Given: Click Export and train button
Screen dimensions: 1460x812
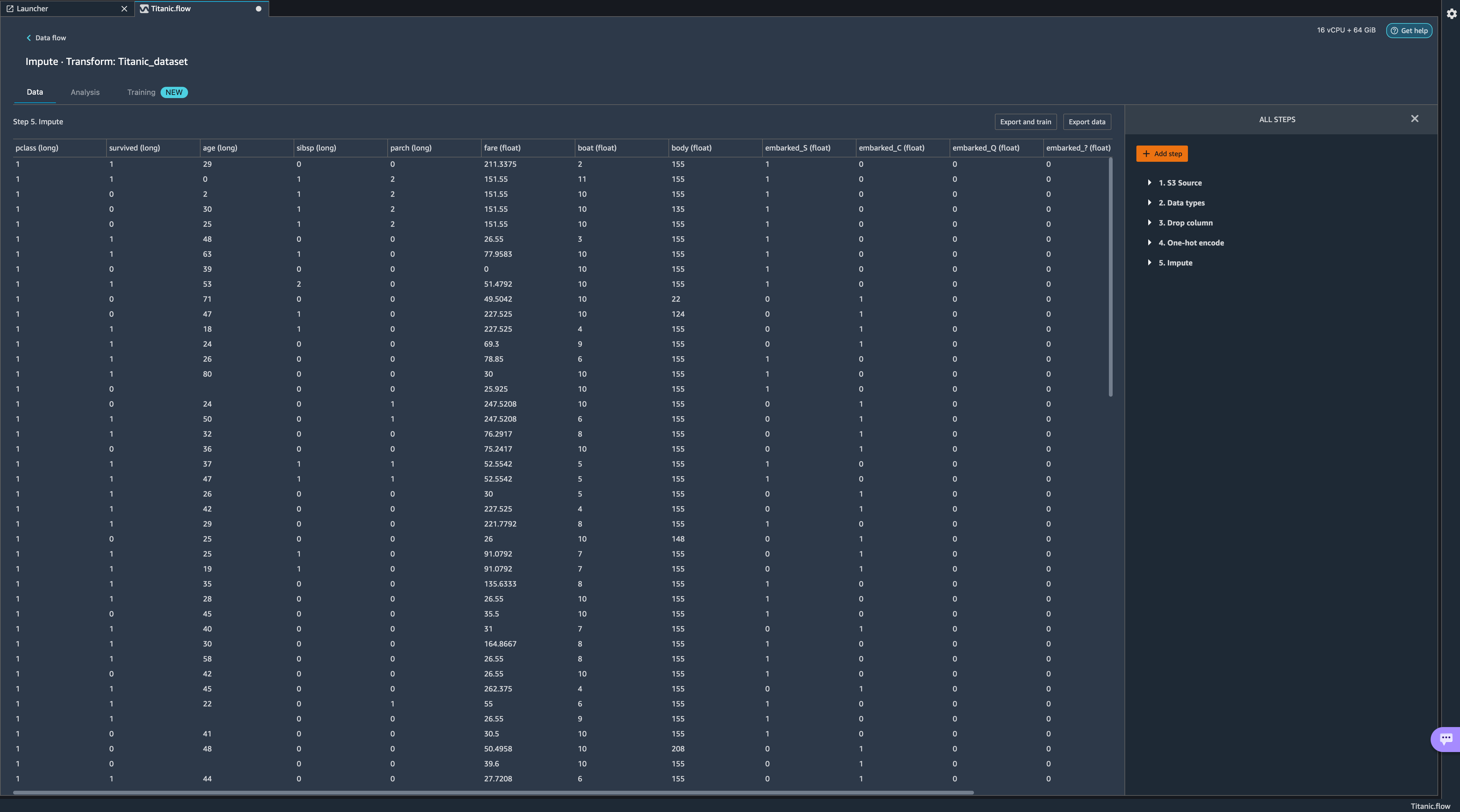Looking at the screenshot, I should [1025, 122].
